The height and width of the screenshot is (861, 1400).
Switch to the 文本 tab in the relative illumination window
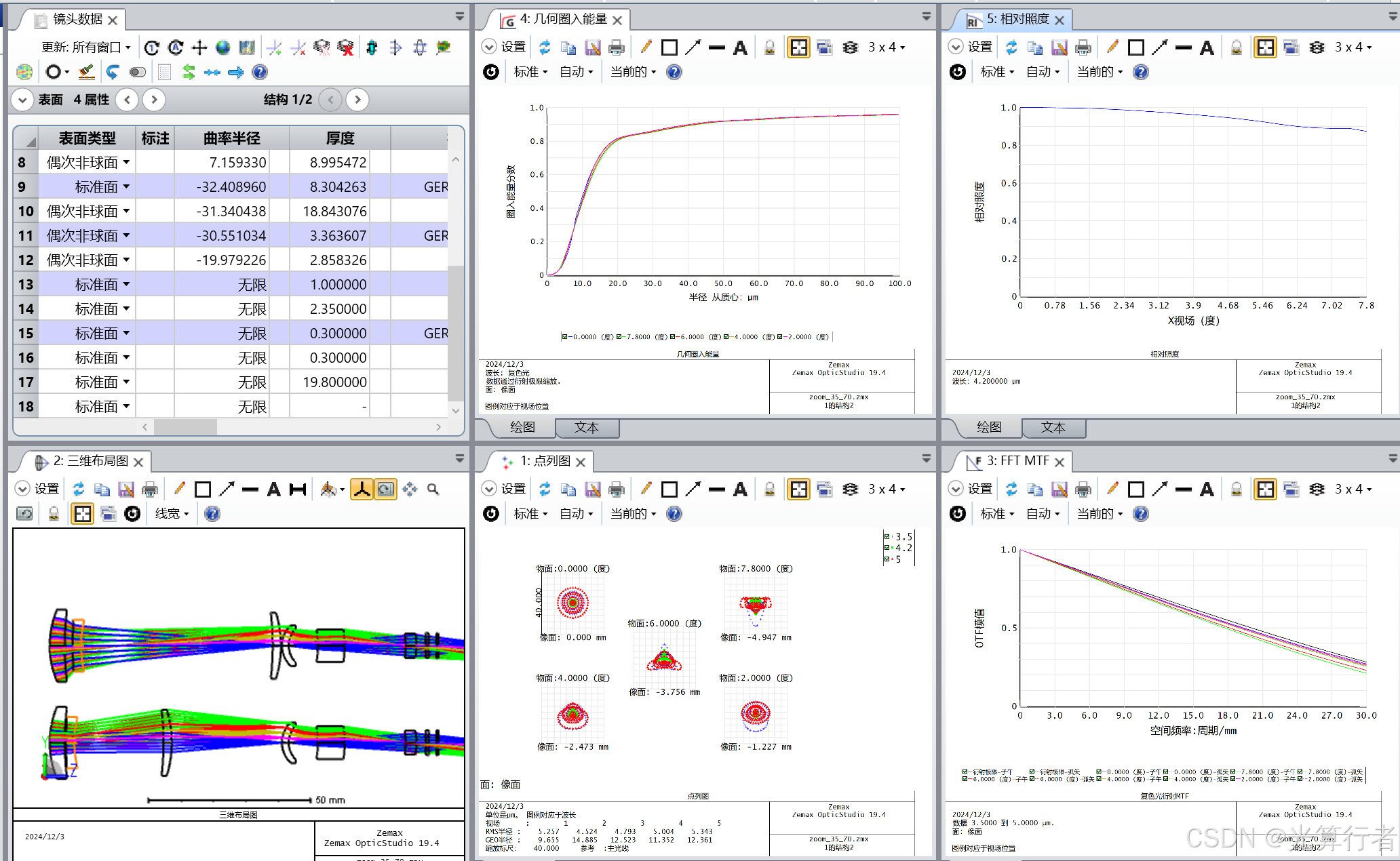[1053, 427]
